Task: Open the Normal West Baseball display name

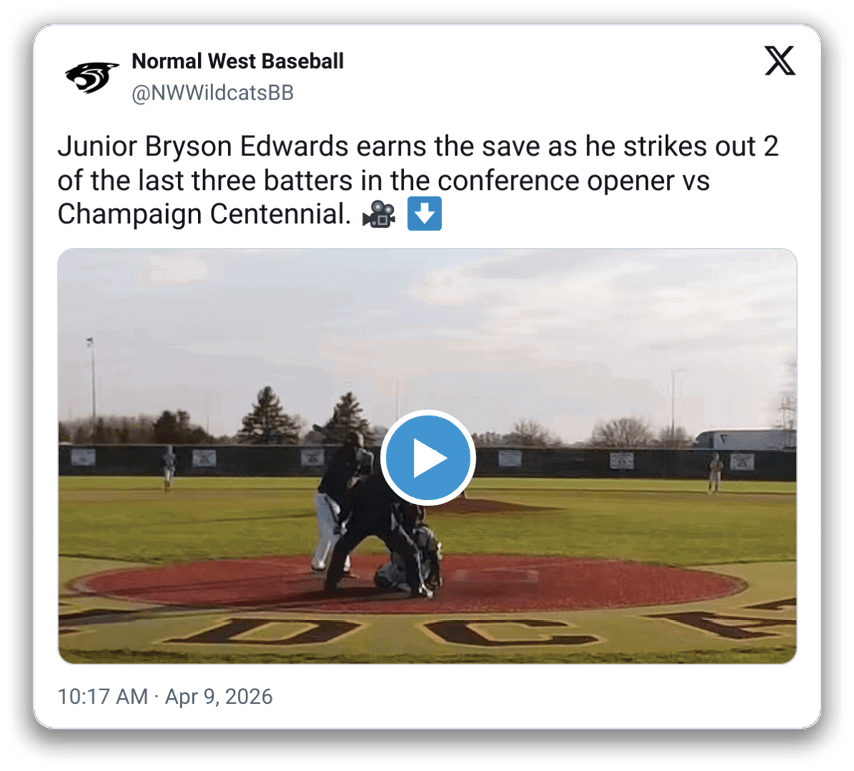Action: click(x=237, y=61)
